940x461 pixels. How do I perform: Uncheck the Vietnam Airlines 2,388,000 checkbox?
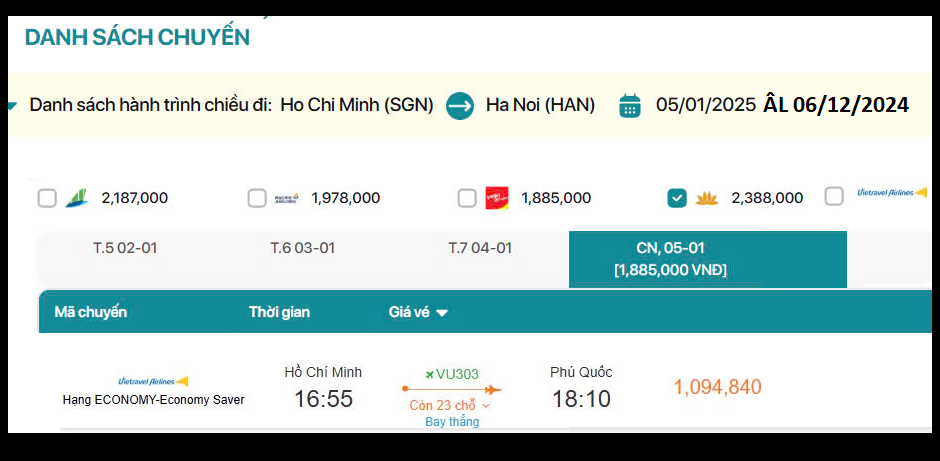(677, 198)
